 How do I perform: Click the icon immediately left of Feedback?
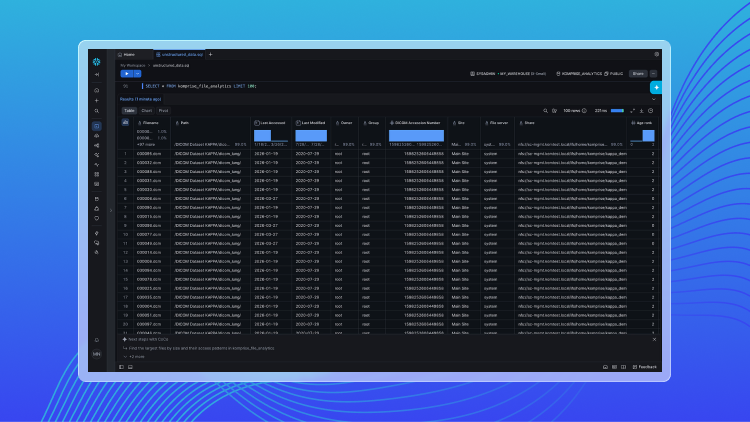coord(623,367)
